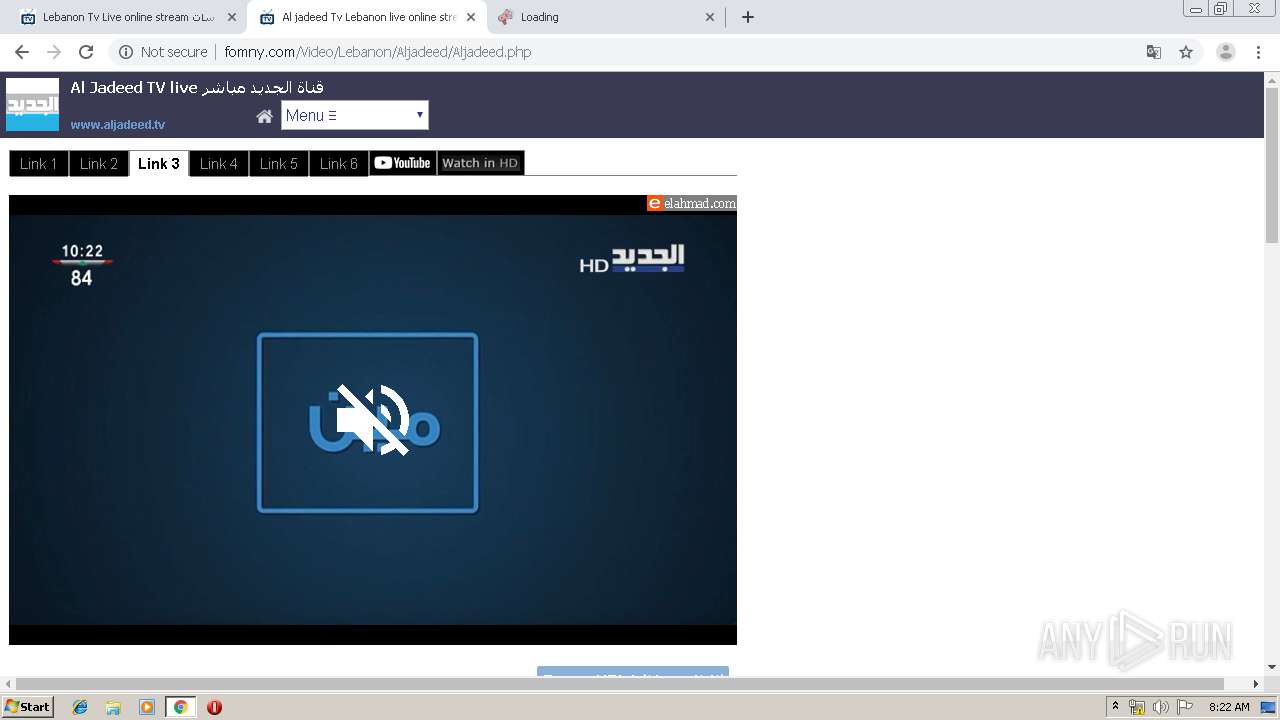Image resolution: width=1280 pixels, height=720 pixels.
Task: Open the Start menu
Action: tap(28, 706)
